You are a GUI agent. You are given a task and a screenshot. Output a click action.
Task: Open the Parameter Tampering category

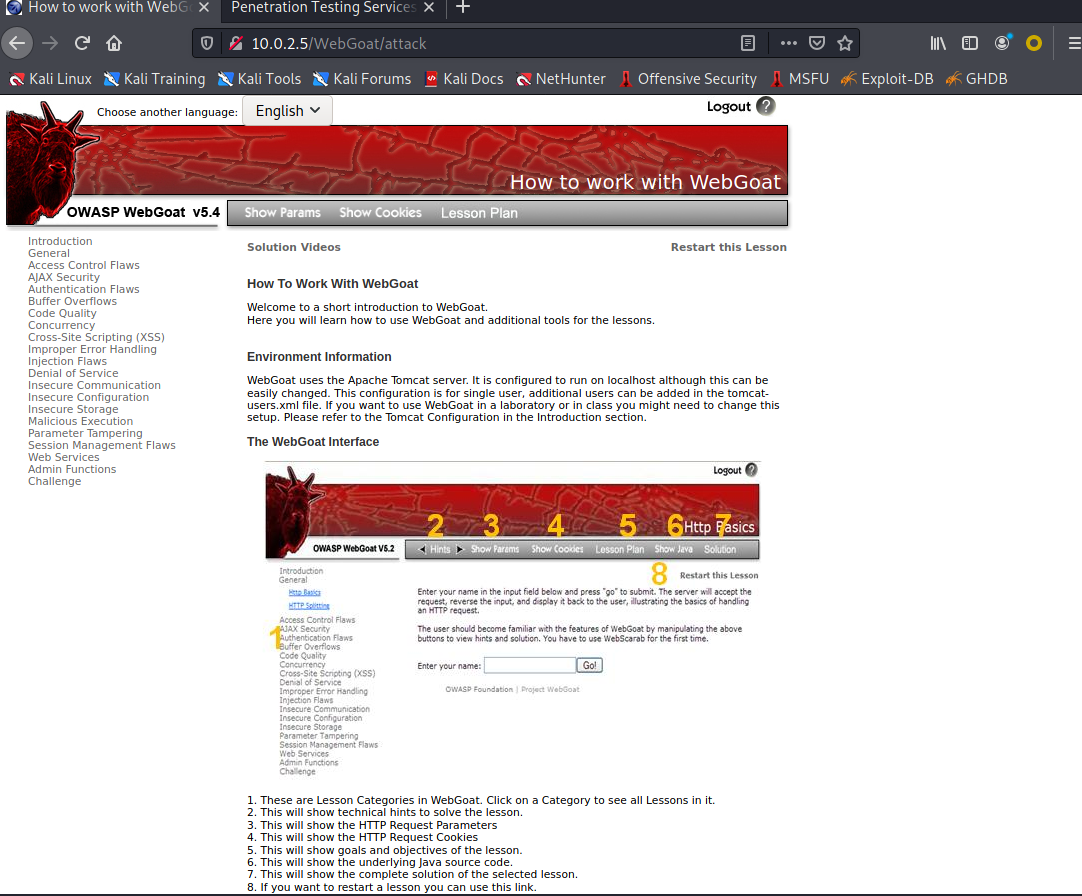(x=85, y=434)
